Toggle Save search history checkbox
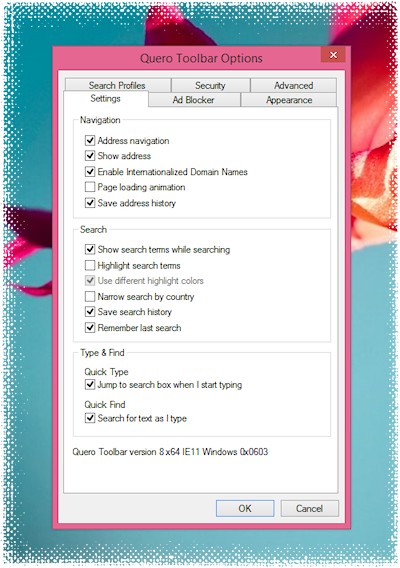Viewport: 400px width, 568px height. click(x=90, y=312)
